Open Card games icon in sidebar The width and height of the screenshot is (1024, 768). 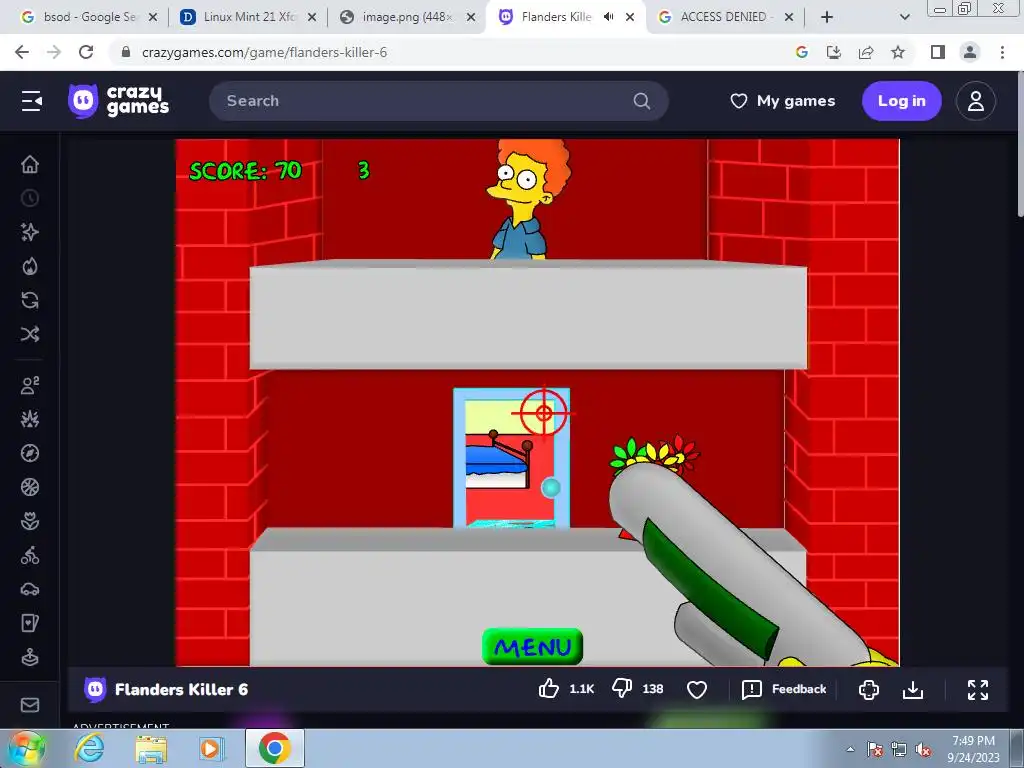coord(30,624)
